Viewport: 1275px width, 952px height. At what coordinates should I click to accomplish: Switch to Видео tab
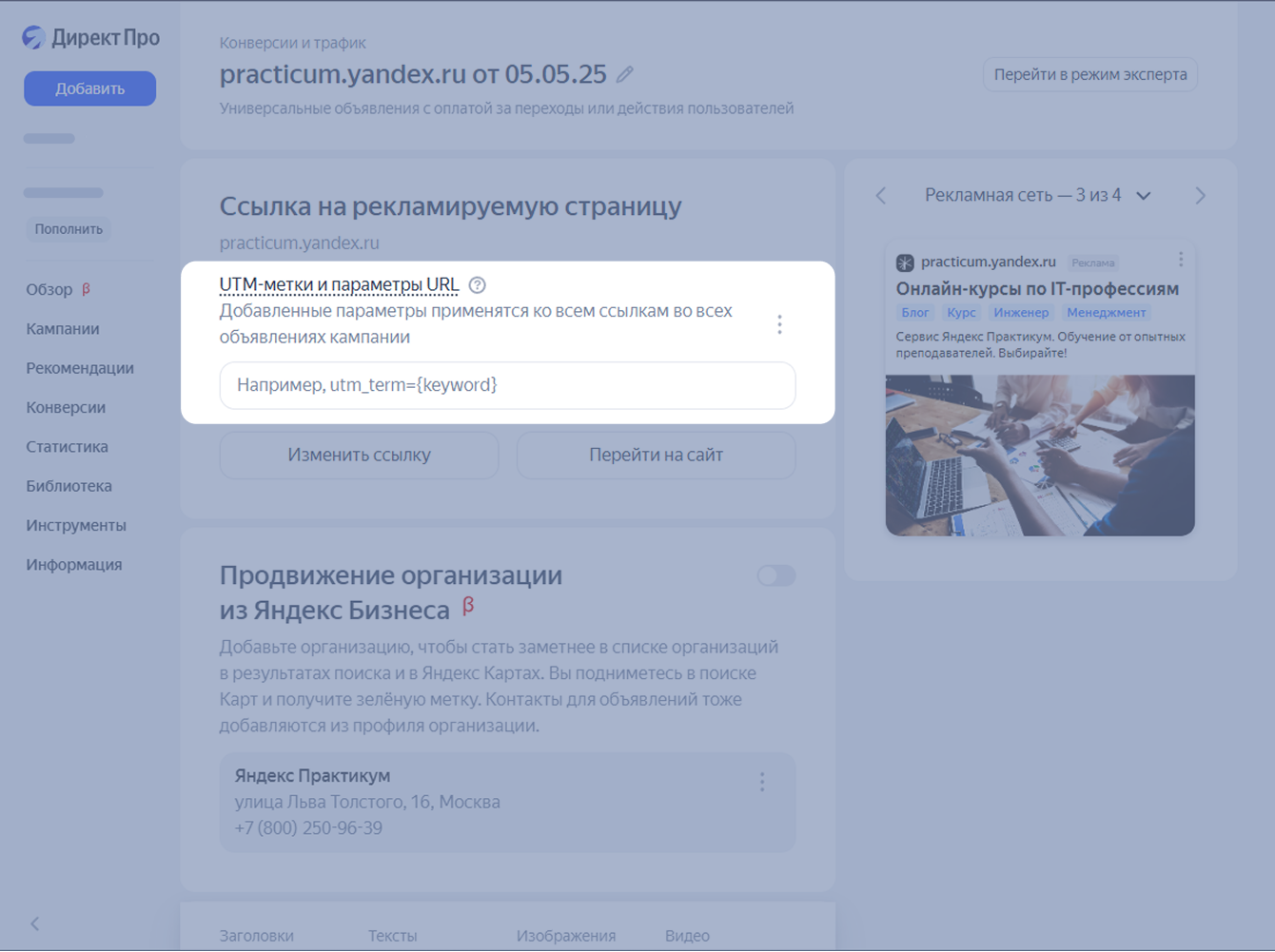coord(687,936)
